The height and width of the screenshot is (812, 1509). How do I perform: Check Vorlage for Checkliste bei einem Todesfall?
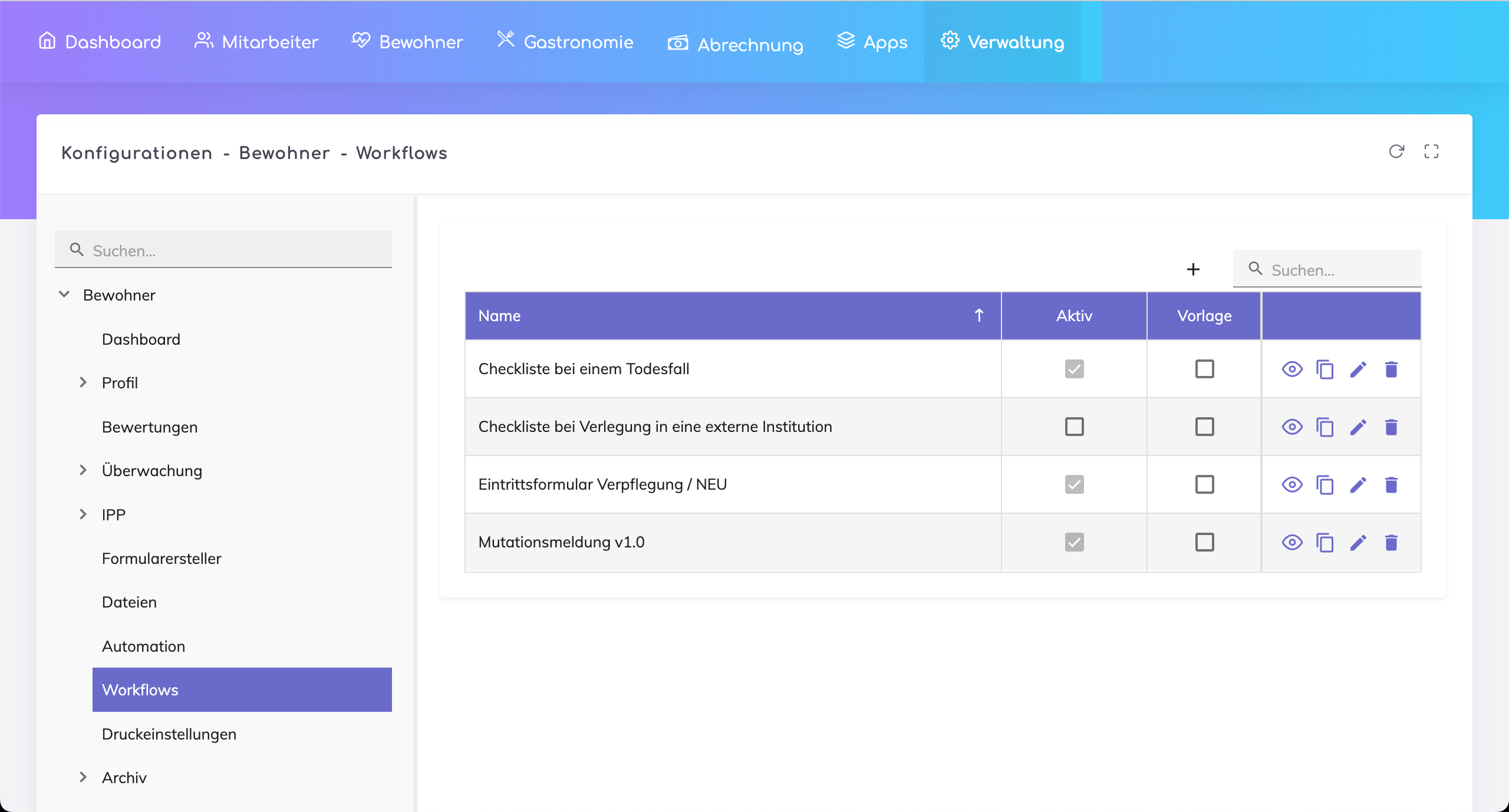pos(1204,369)
